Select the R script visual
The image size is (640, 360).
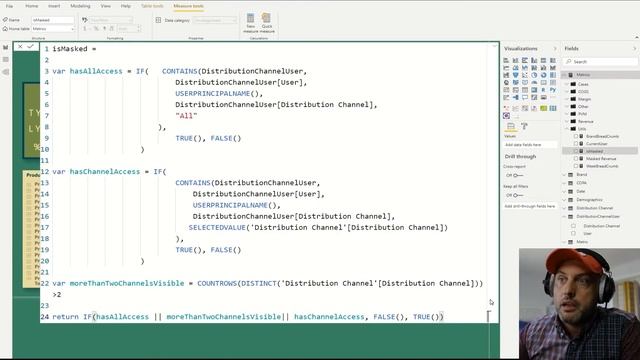tap(543, 90)
